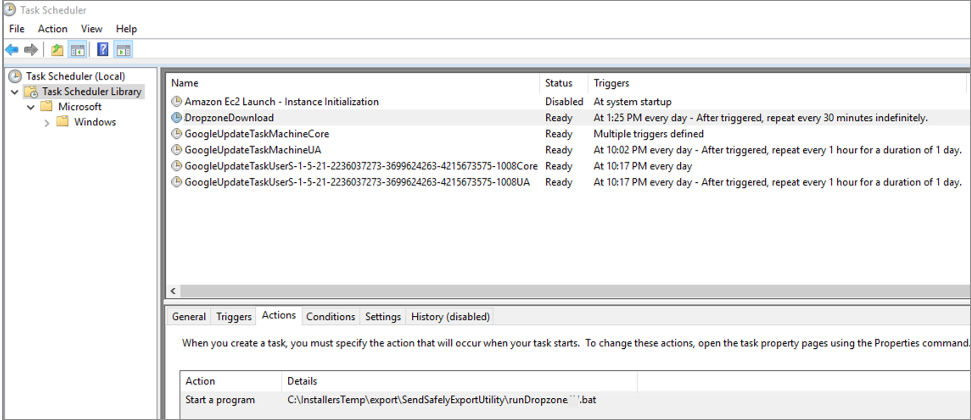Image resolution: width=971 pixels, height=420 pixels.
Task: Click the left arrow of the horizontal scrollbar
Action: coord(173,291)
